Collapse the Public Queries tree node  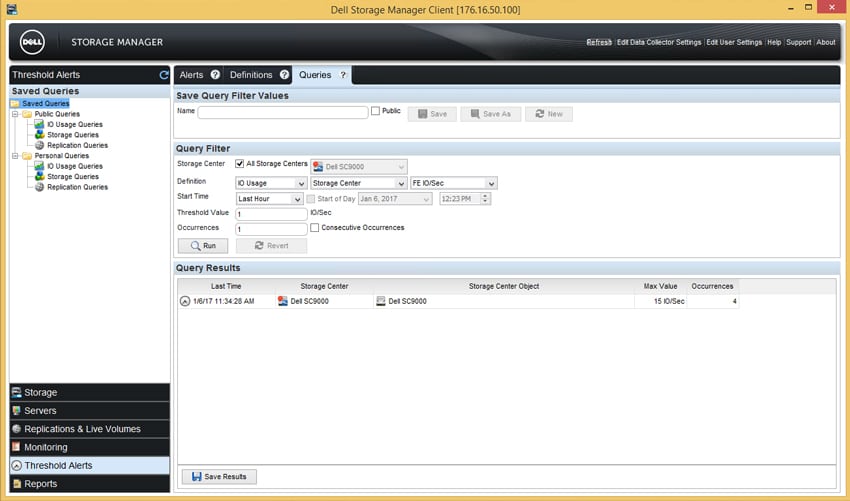pyautogui.click(x=15, y=114)
